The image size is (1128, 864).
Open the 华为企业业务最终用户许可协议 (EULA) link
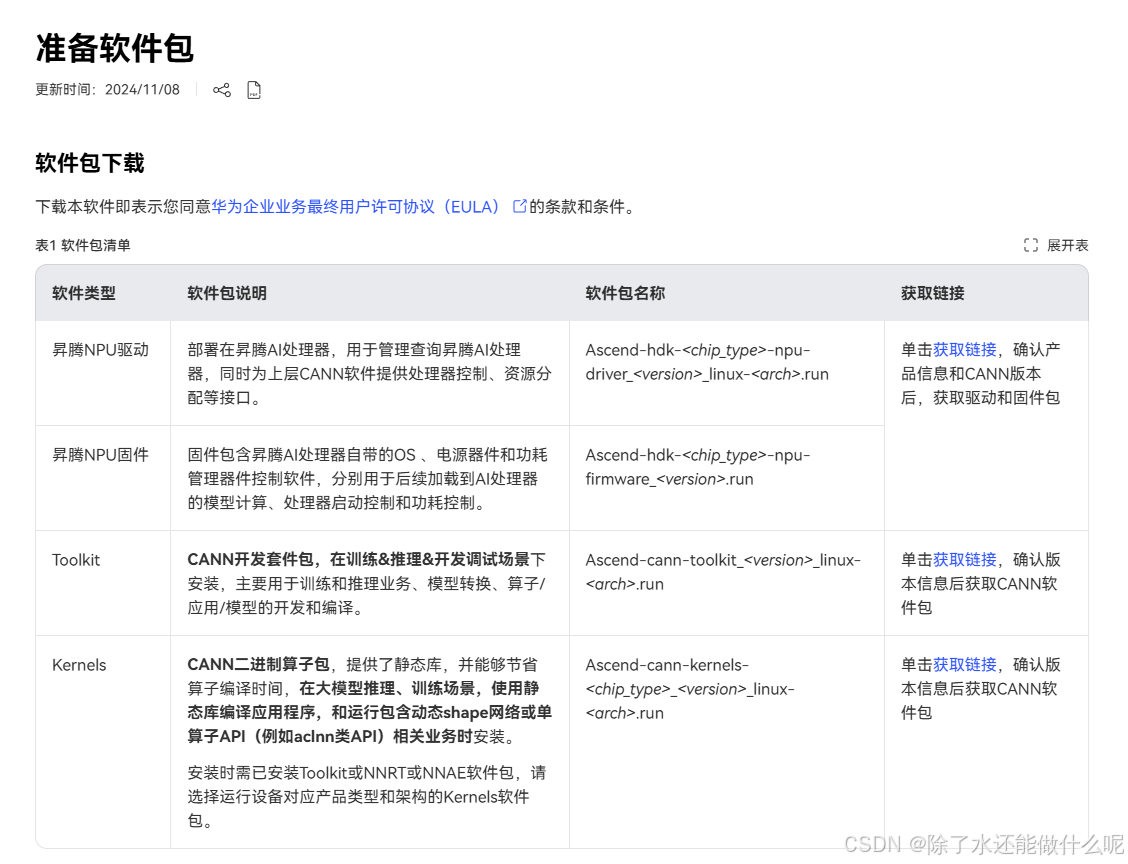click(x=355, y=206)
